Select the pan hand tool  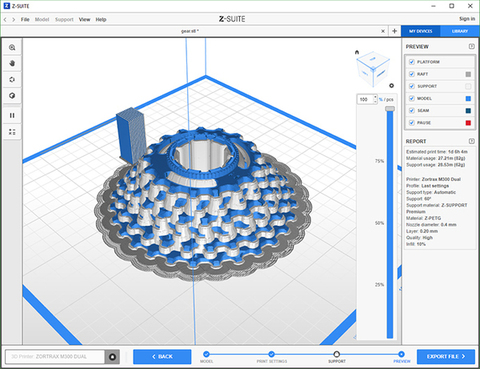point(12,63)
